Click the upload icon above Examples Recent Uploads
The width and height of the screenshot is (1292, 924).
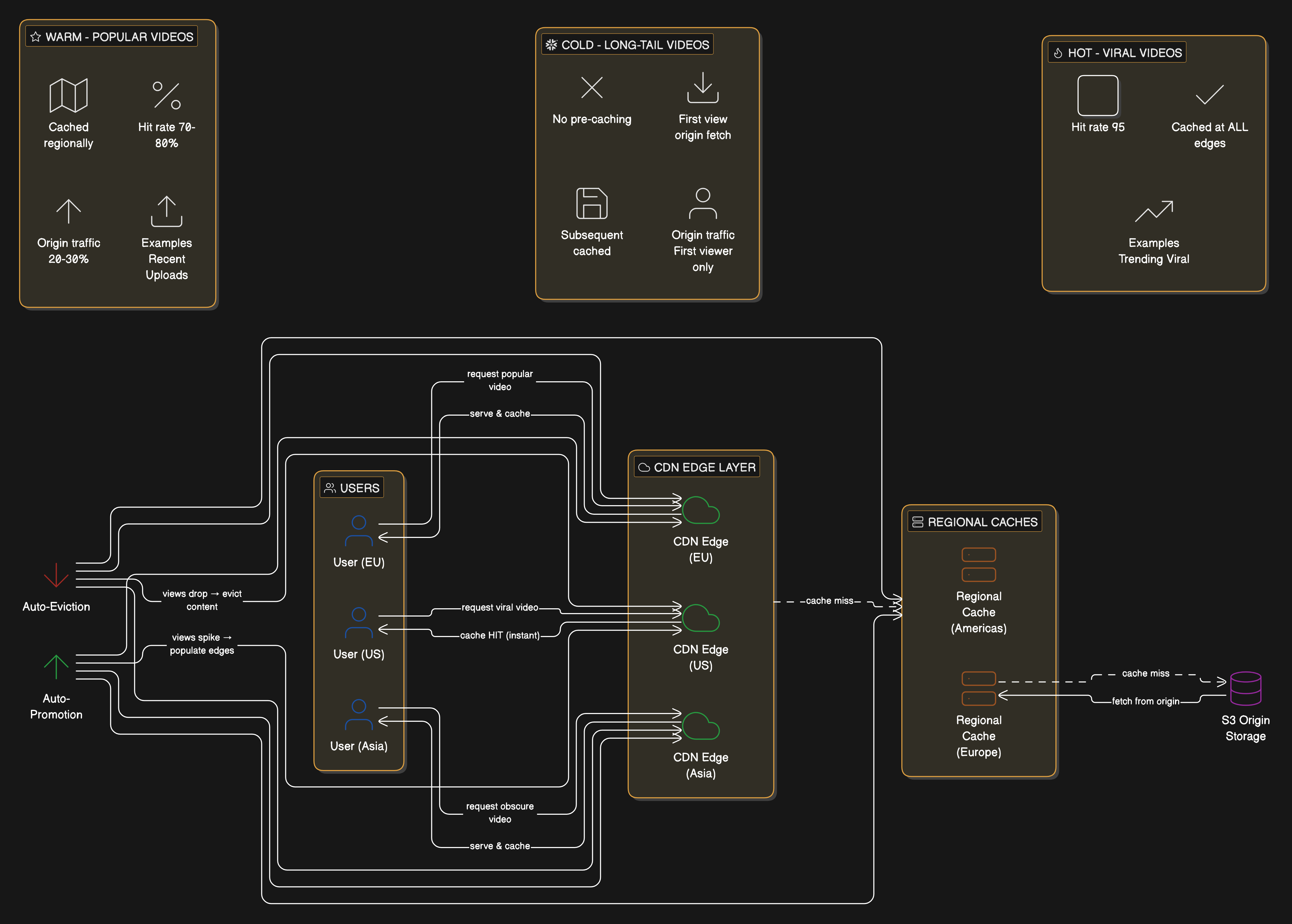[167, 211]
